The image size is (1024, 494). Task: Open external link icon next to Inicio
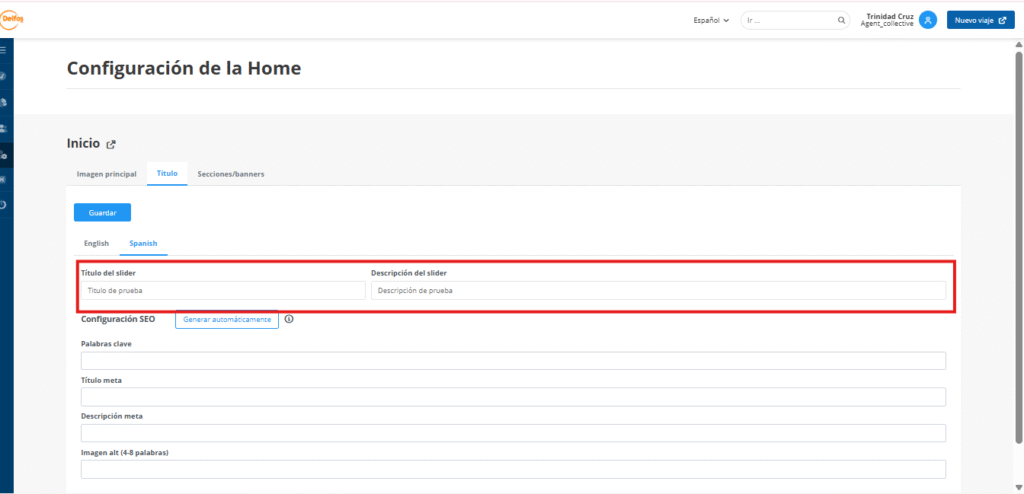[111, 144]
